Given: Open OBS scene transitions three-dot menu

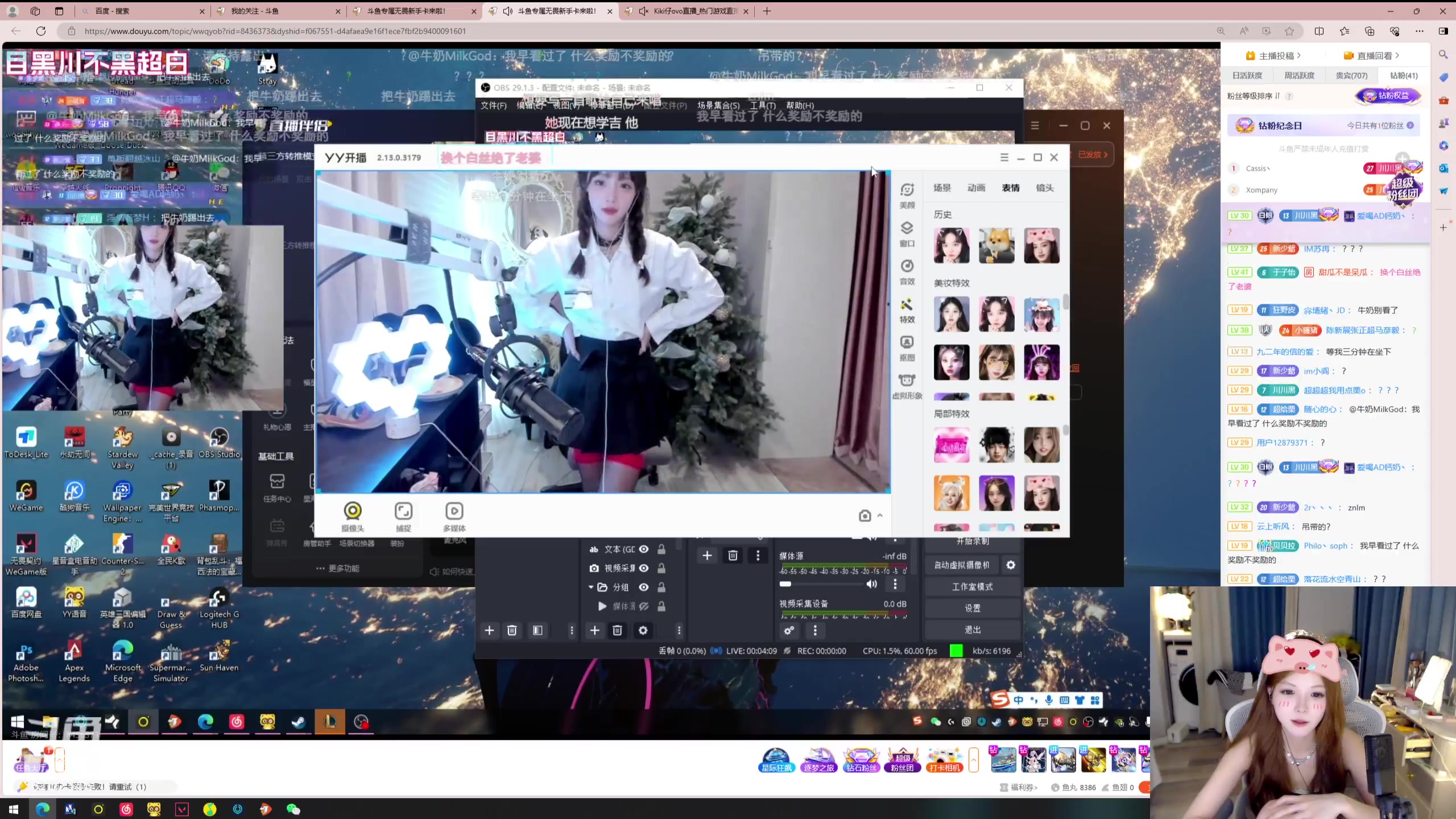Looking at the screenshot, I should [x=758, y=556].
